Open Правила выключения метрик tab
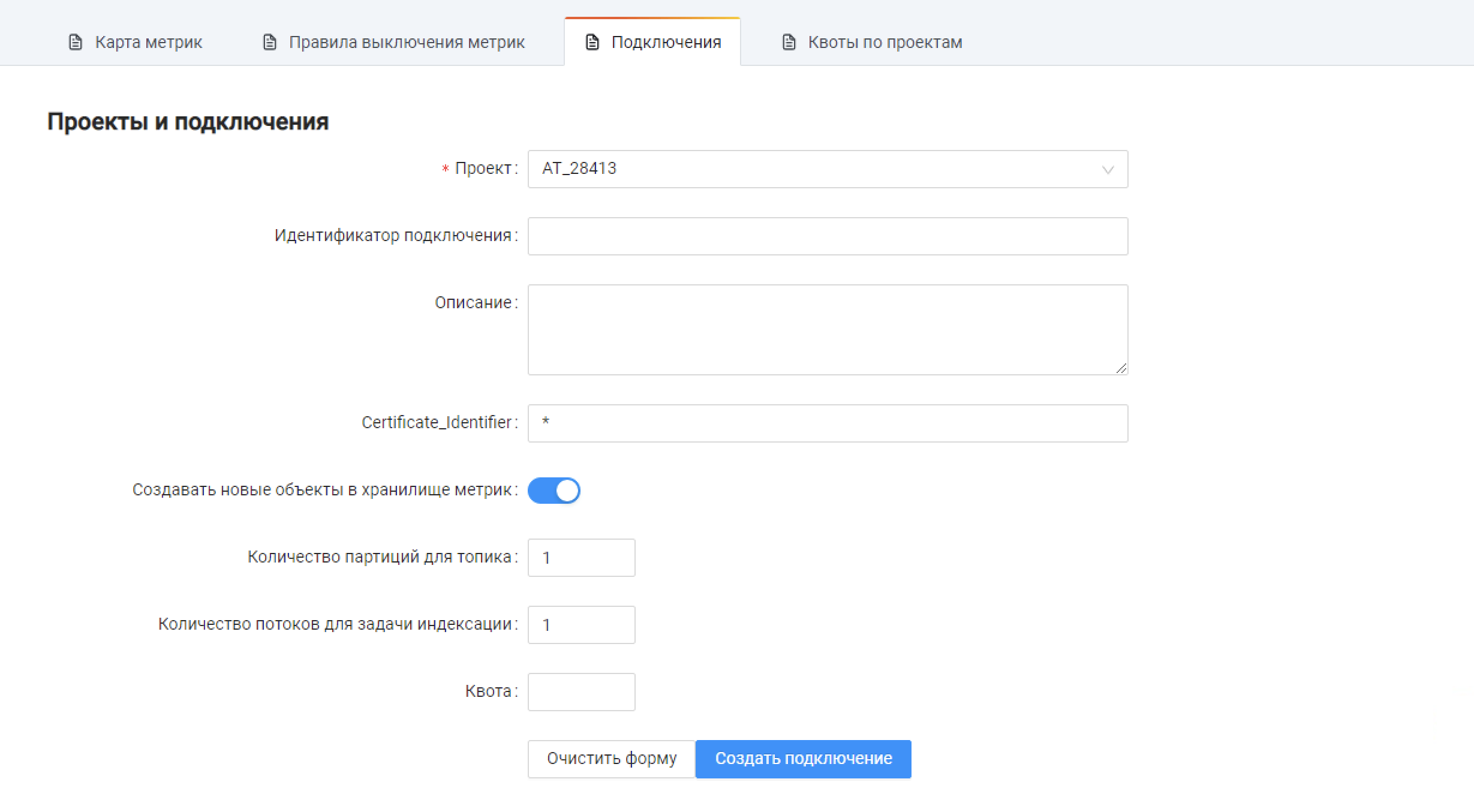Screen dimensions: 1474x812 [x=407, y=42]
